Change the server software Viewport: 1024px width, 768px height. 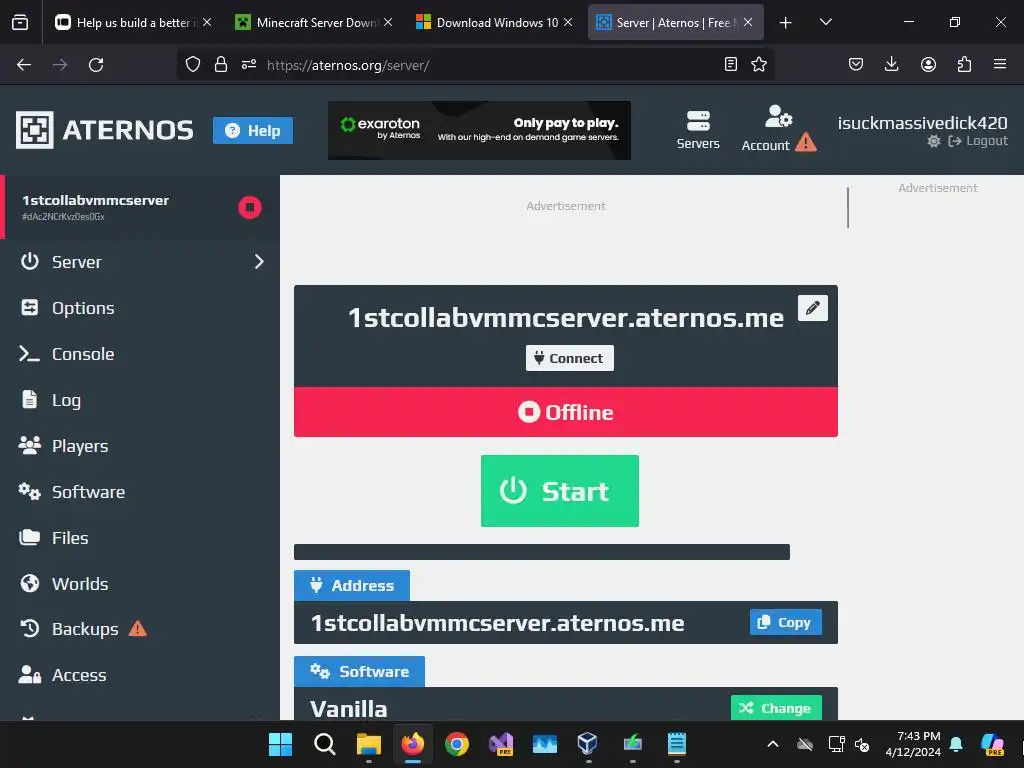click(x=776, y=708)
